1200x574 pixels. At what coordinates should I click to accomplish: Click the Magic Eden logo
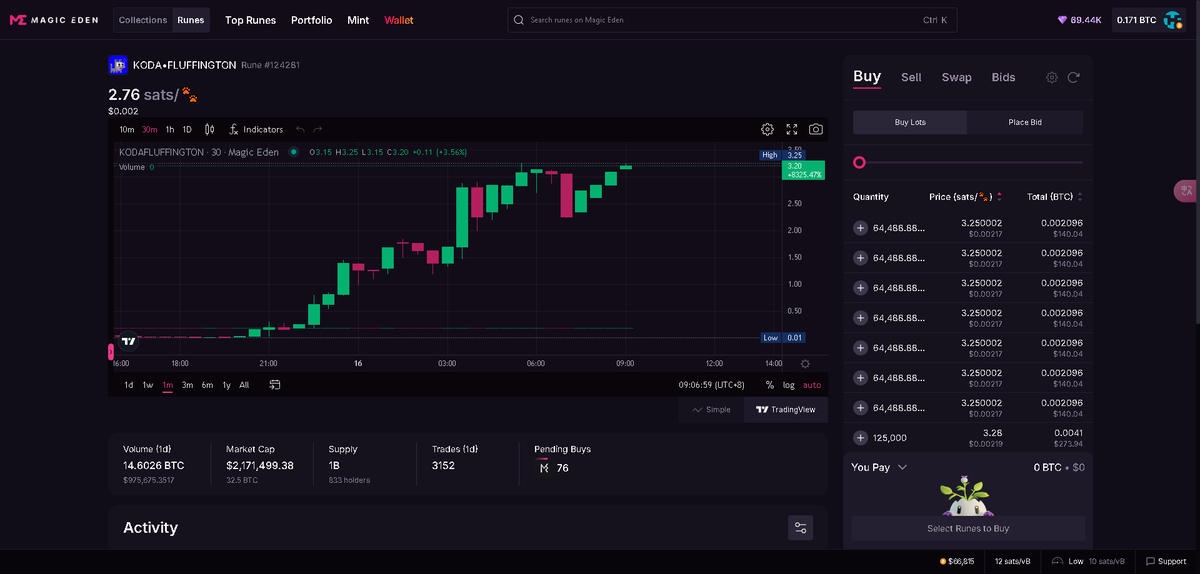point(55,20)
